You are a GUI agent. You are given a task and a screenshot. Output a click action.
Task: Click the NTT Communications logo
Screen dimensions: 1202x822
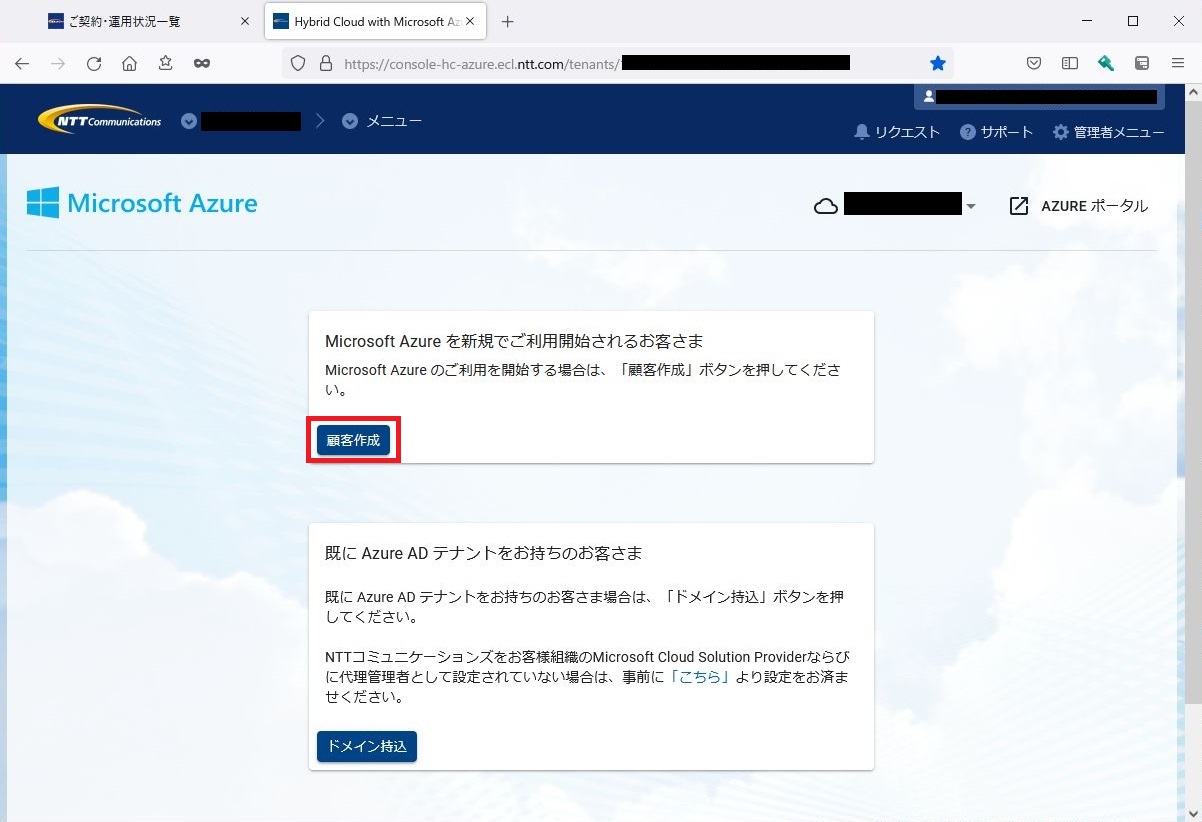[100, 119]
